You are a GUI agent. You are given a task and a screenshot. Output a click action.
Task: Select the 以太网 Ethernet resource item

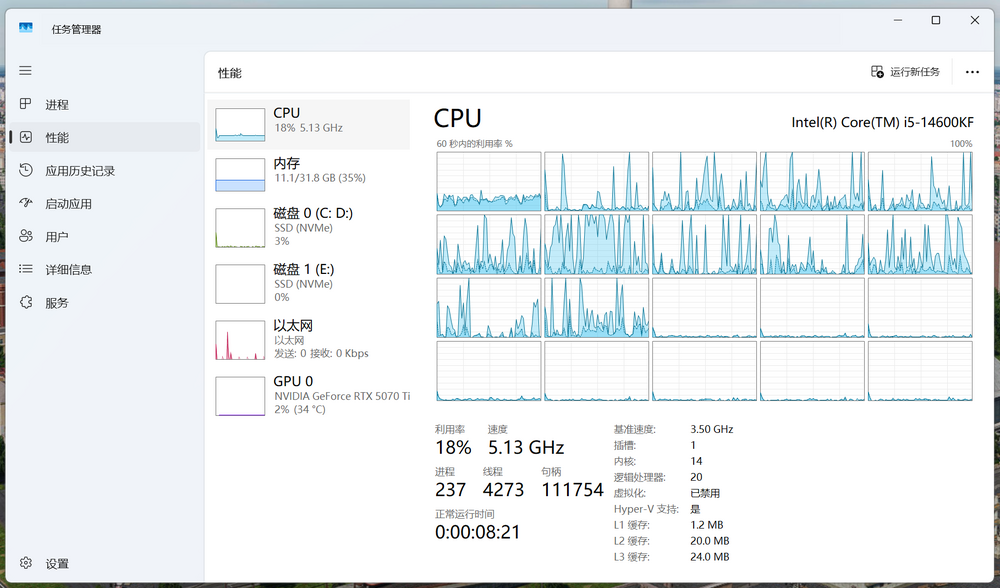[309, 339]
